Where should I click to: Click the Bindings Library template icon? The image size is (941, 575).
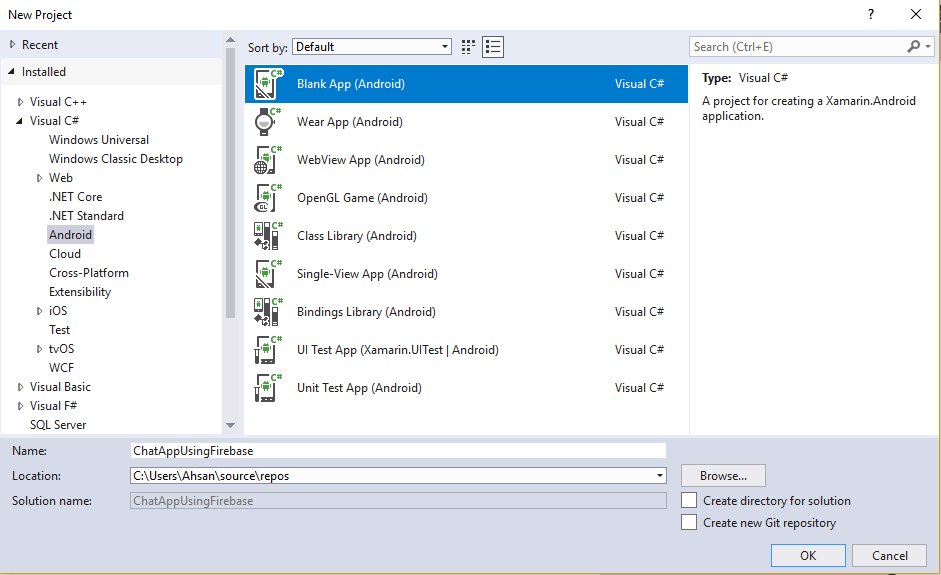(x=268, y=312)
